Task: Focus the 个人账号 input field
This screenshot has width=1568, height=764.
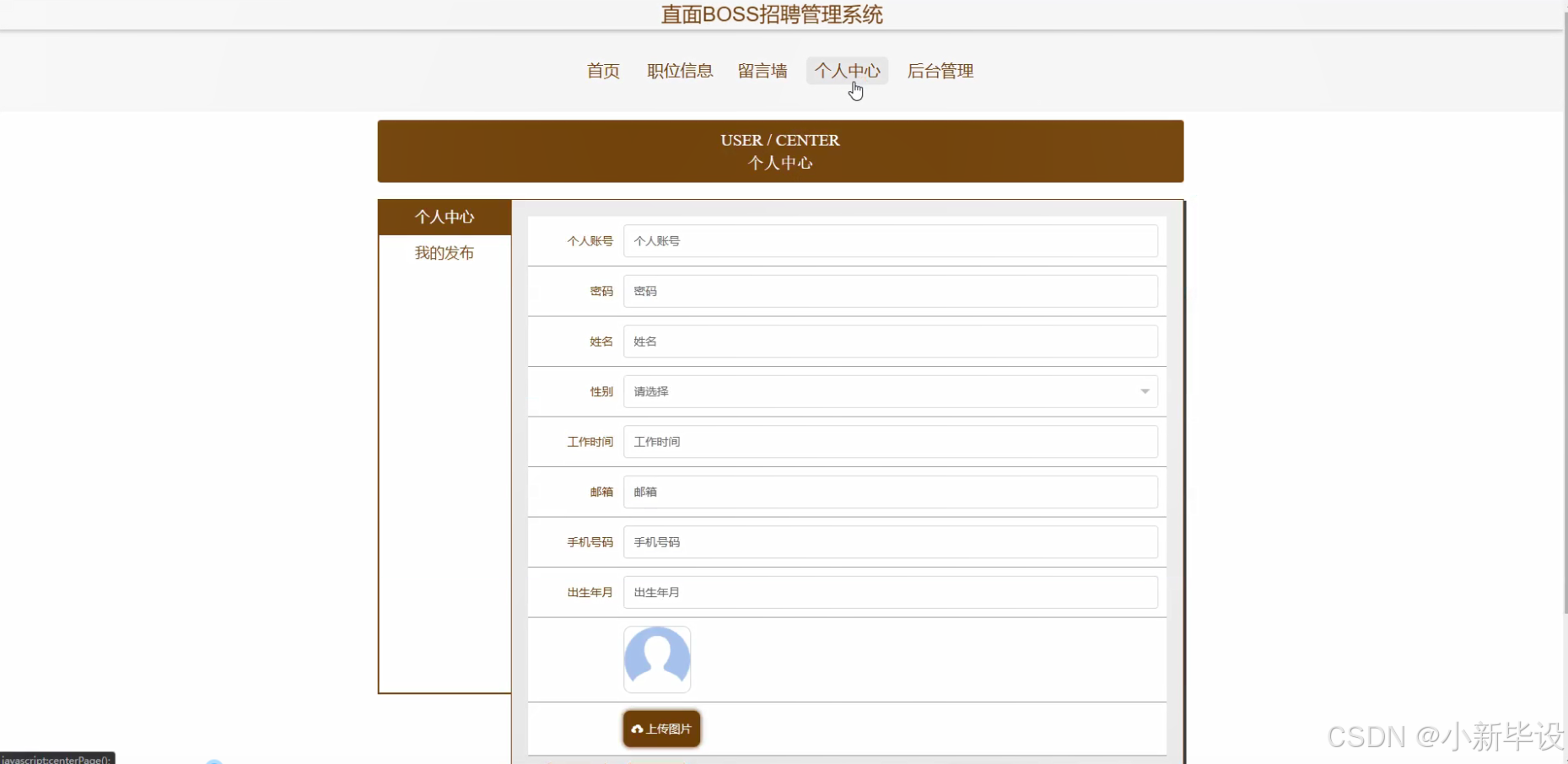Action: 890,240
